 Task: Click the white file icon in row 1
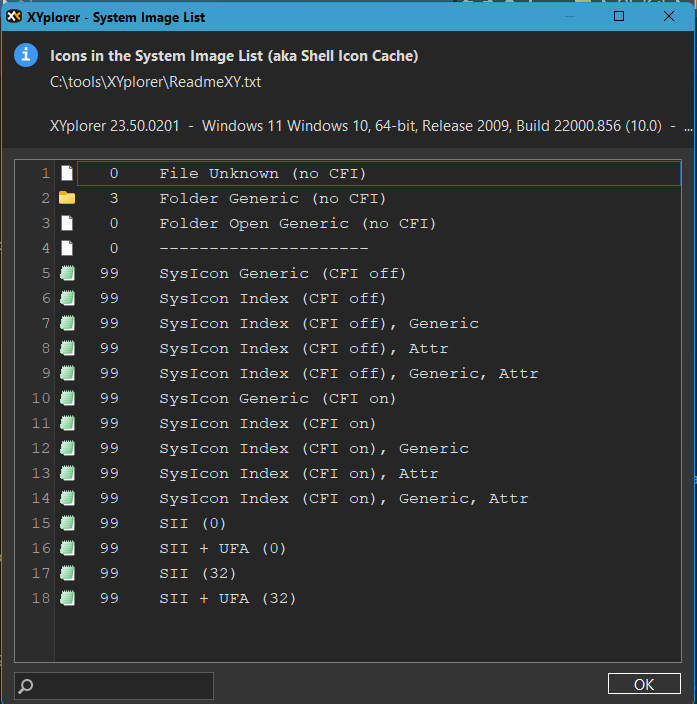(67, 173)
